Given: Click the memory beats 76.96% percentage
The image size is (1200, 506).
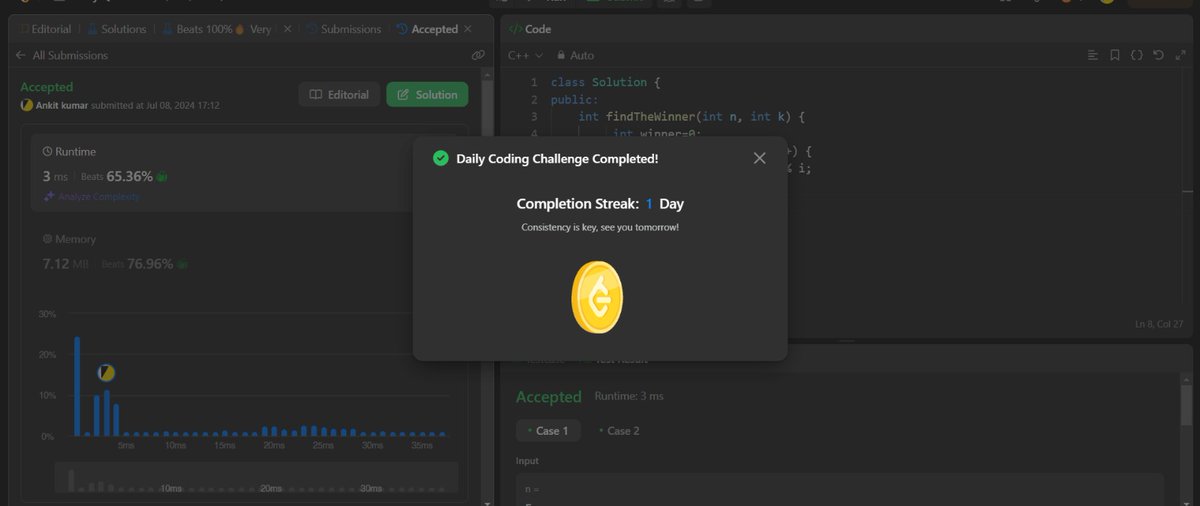Looking at the screenshot, I should coord(149,264).
